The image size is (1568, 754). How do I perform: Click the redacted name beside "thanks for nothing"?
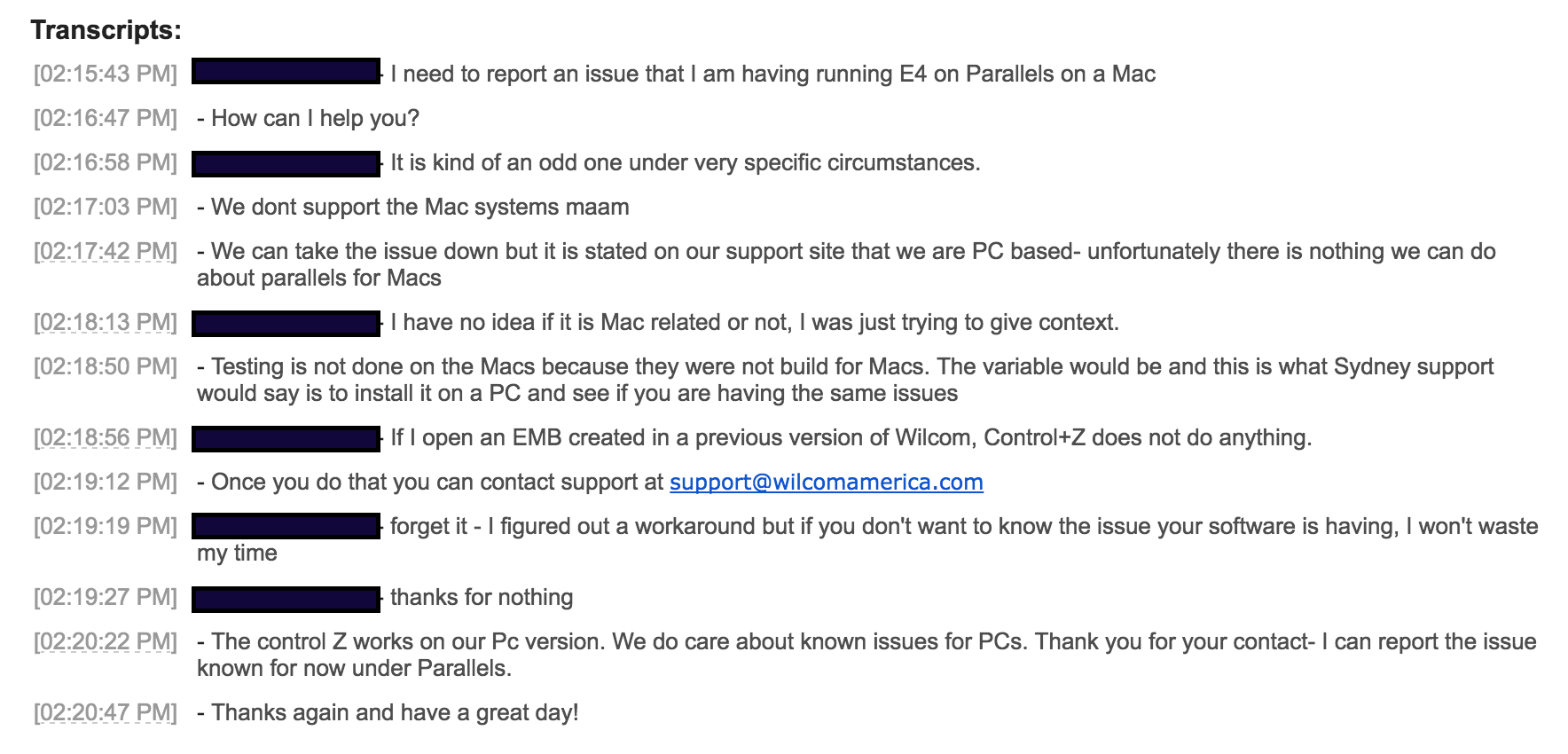(x=286, y=599)
